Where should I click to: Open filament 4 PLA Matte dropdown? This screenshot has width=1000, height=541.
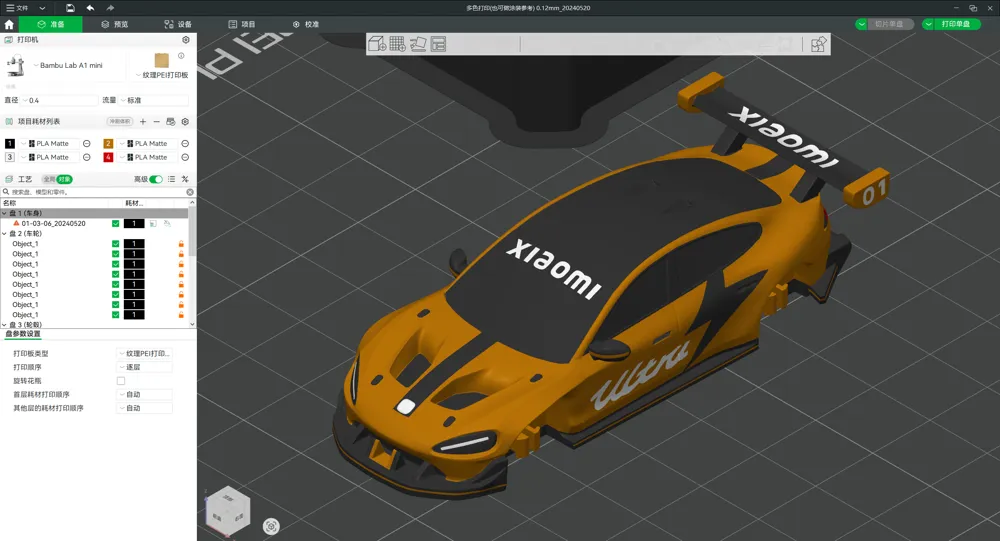pos(147,157)
